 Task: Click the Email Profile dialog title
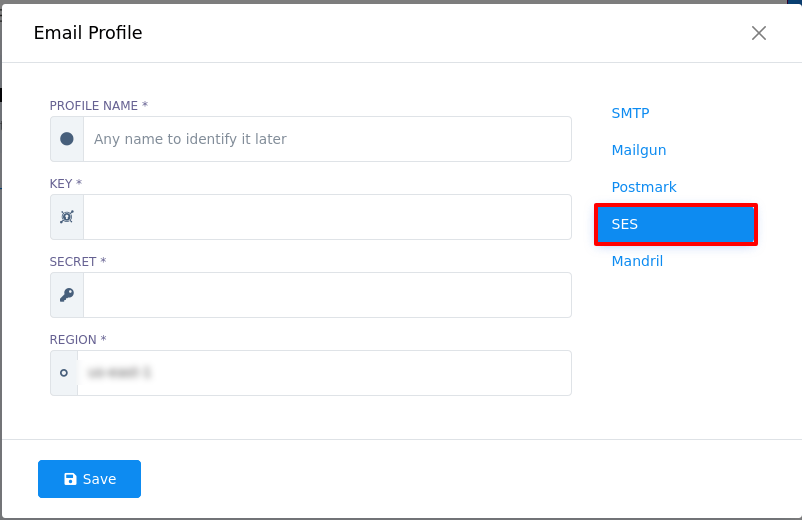(88, 33)
